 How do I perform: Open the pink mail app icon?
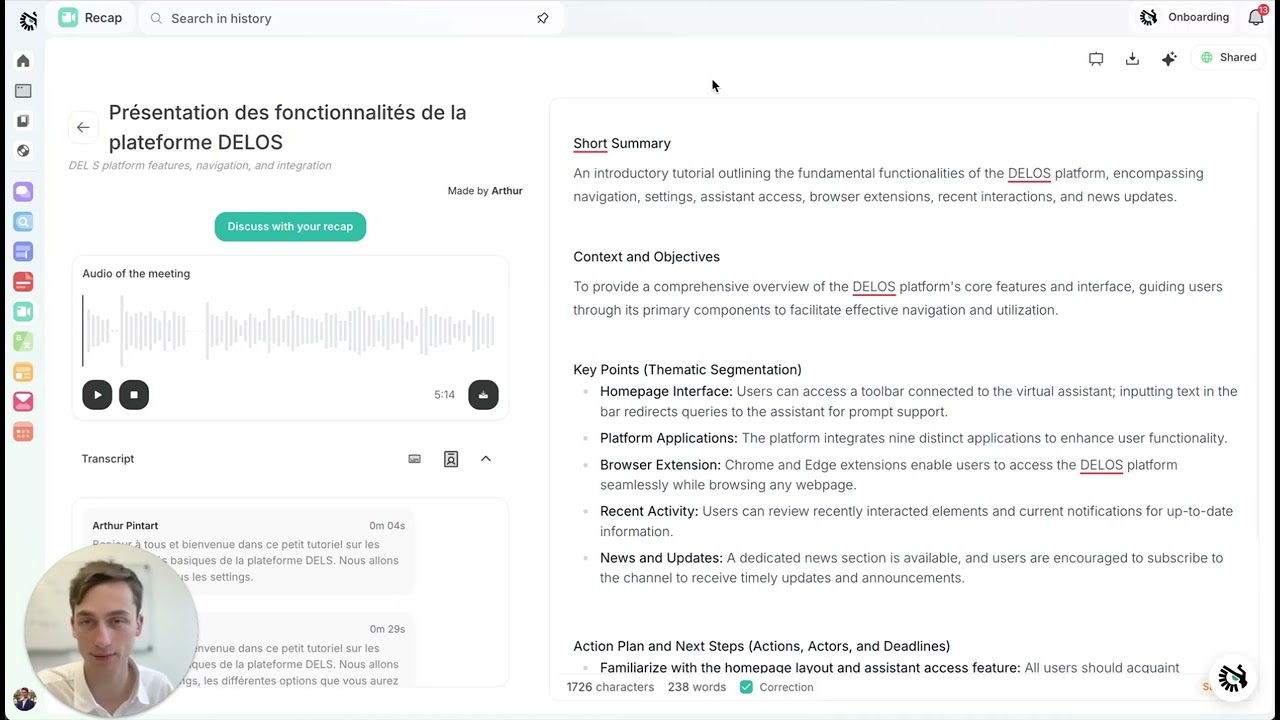(x=23, y=402)
